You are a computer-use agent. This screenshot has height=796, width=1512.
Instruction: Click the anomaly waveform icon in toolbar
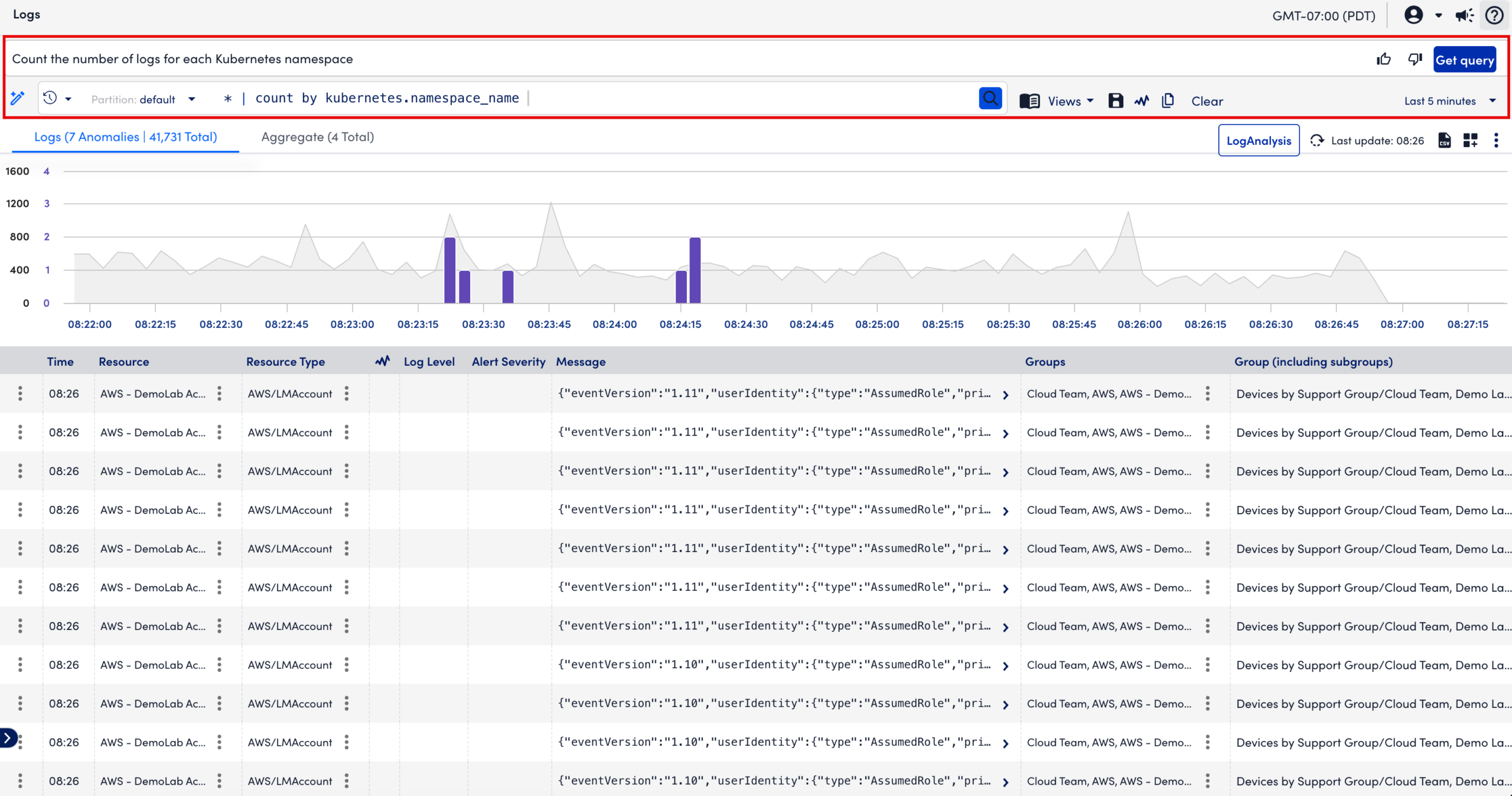click(x=1142, y=101)
